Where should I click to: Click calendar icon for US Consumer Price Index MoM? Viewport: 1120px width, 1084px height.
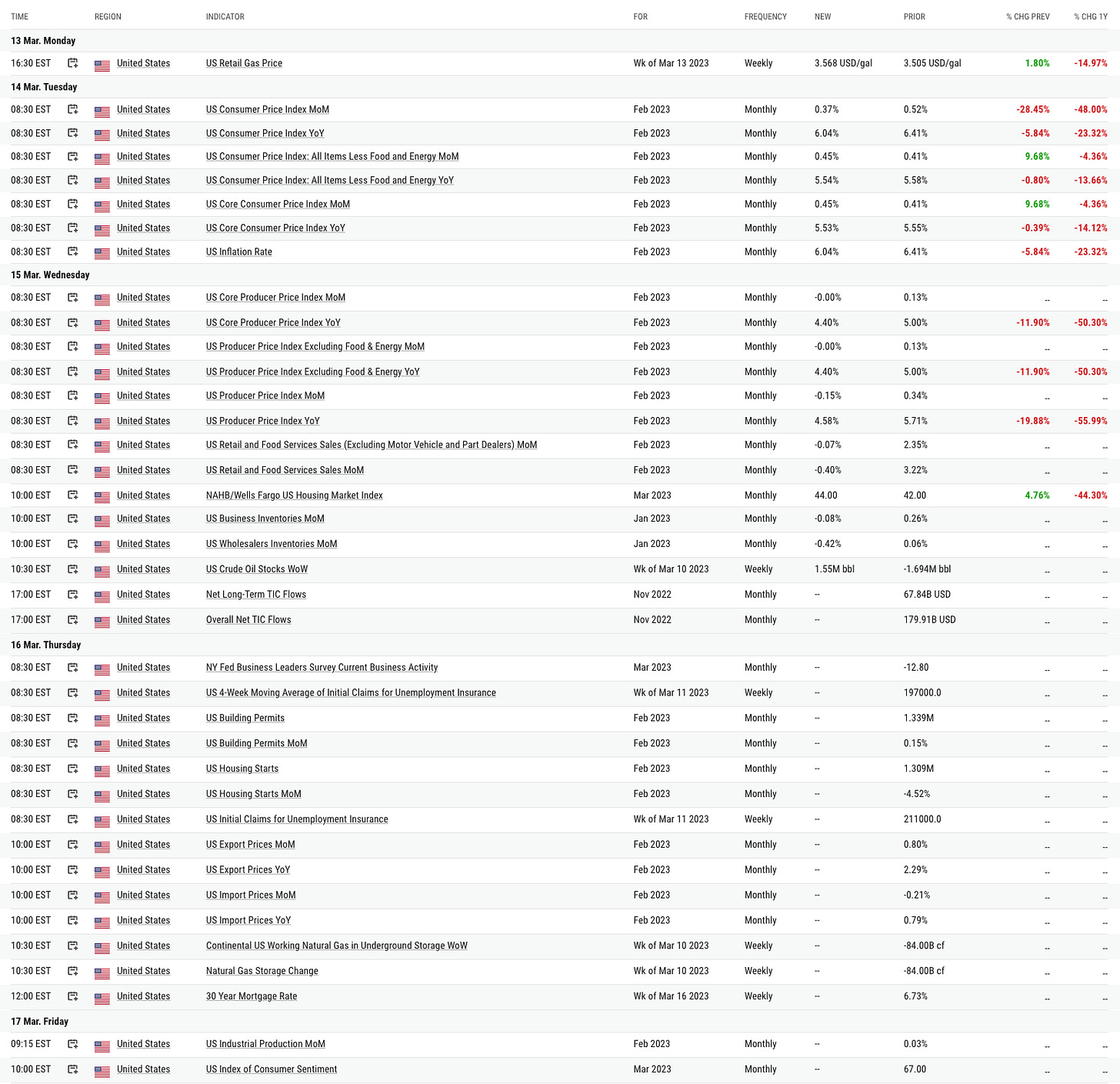73,109
